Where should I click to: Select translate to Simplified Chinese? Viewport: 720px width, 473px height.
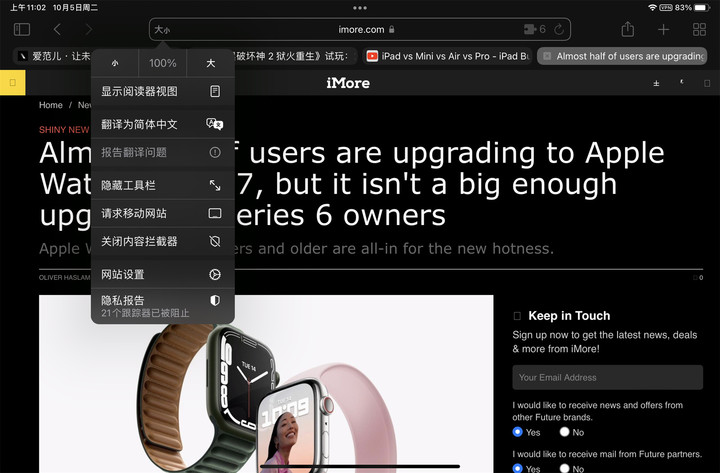click(x=162, y=124)
